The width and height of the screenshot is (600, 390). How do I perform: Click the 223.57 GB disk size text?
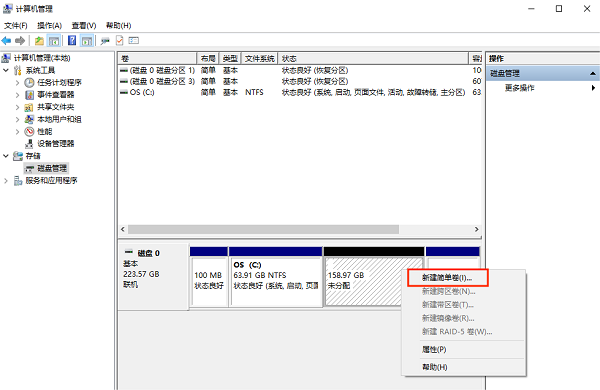pos(141,274)
